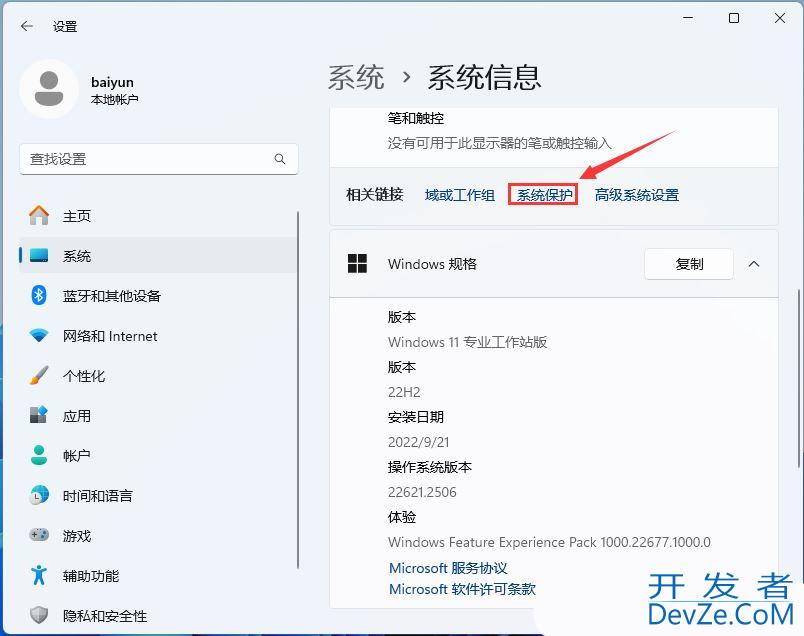This screenshot has height=636, width=804.
Task: Click the 没有可用于此显示器的笔或触控输入 text
Action: pos(499,143)
